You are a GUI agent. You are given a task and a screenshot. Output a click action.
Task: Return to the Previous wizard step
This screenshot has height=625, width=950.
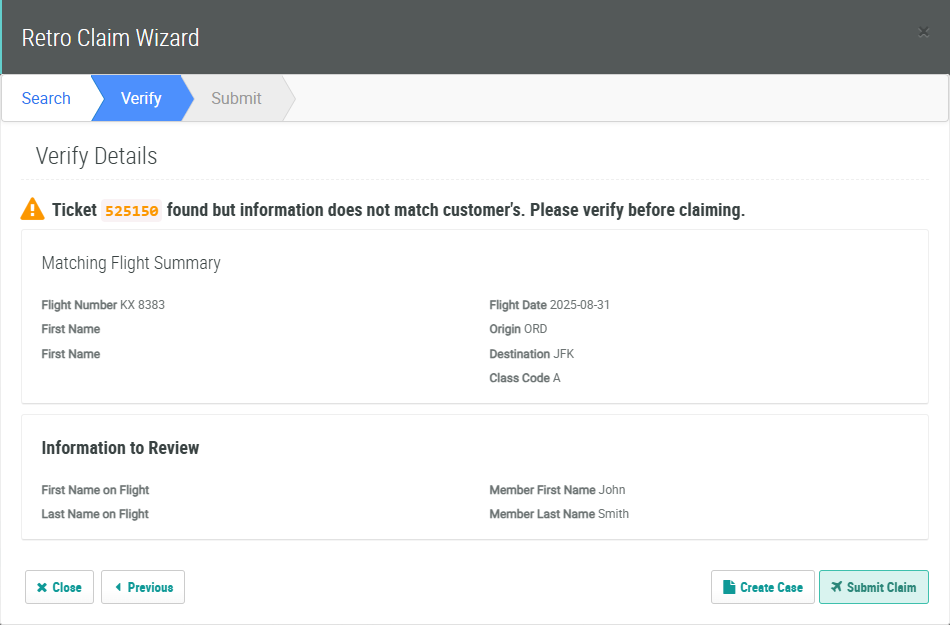pyautogui.click(x=143, y=587)
